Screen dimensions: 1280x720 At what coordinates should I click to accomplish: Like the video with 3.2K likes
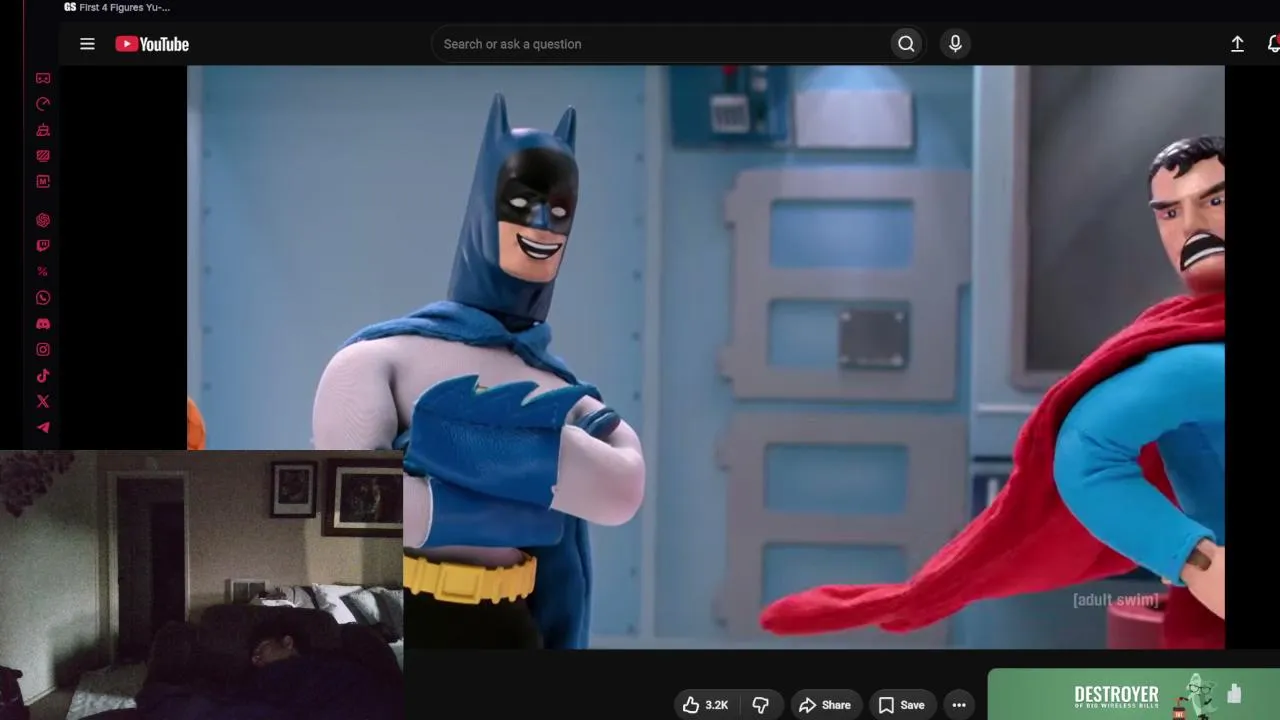click(x=706, y=705)
